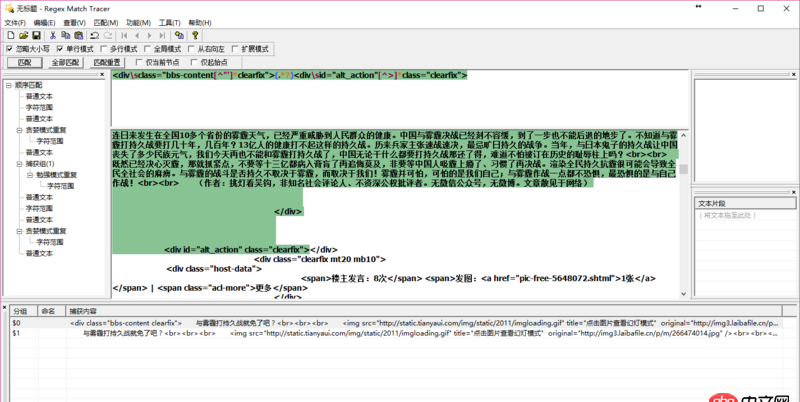Enable 多行模式 checkbox
800x402 pixels.
coord(104,49)
